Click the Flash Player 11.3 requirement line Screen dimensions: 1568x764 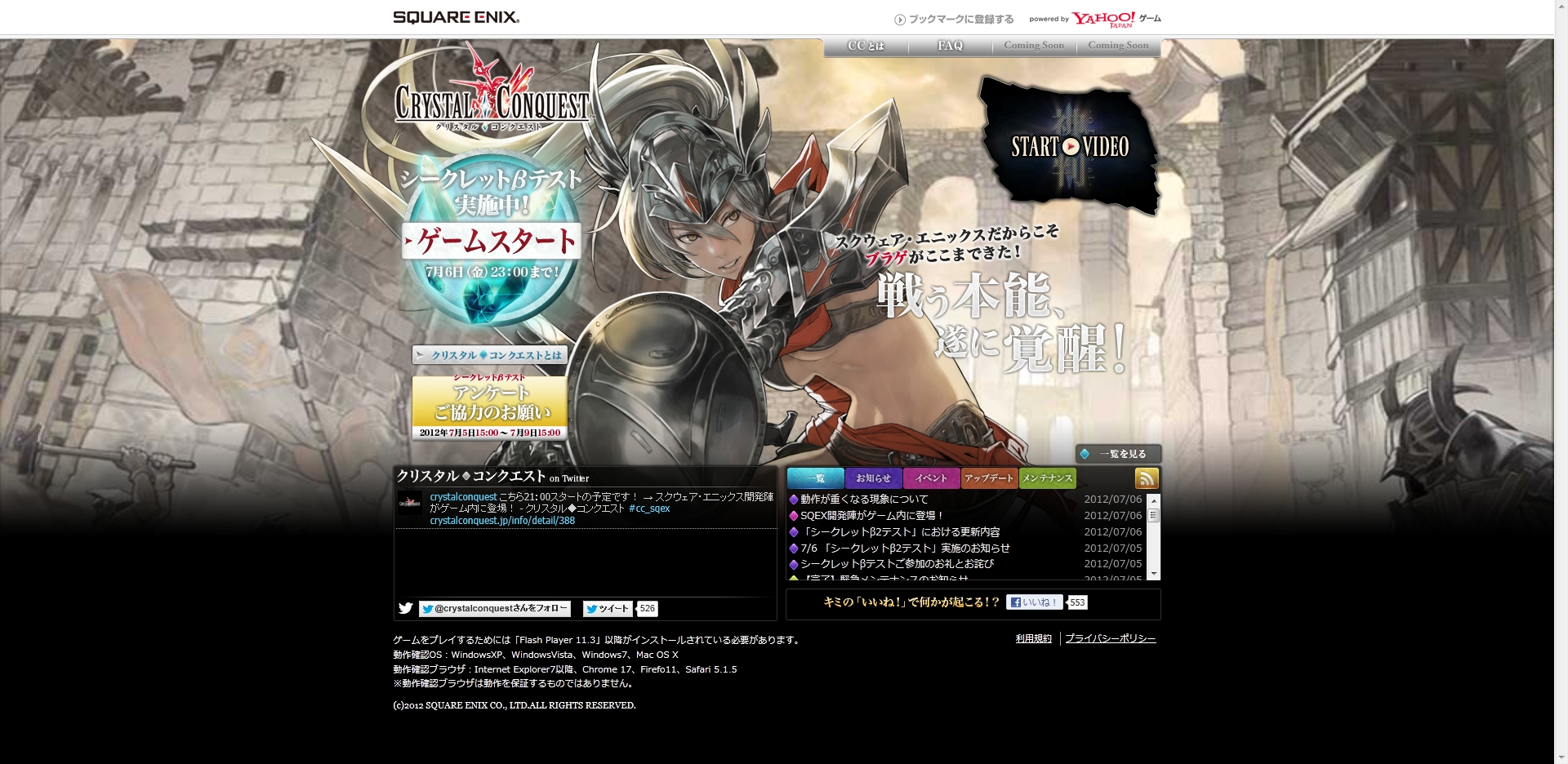pos(598,640)
